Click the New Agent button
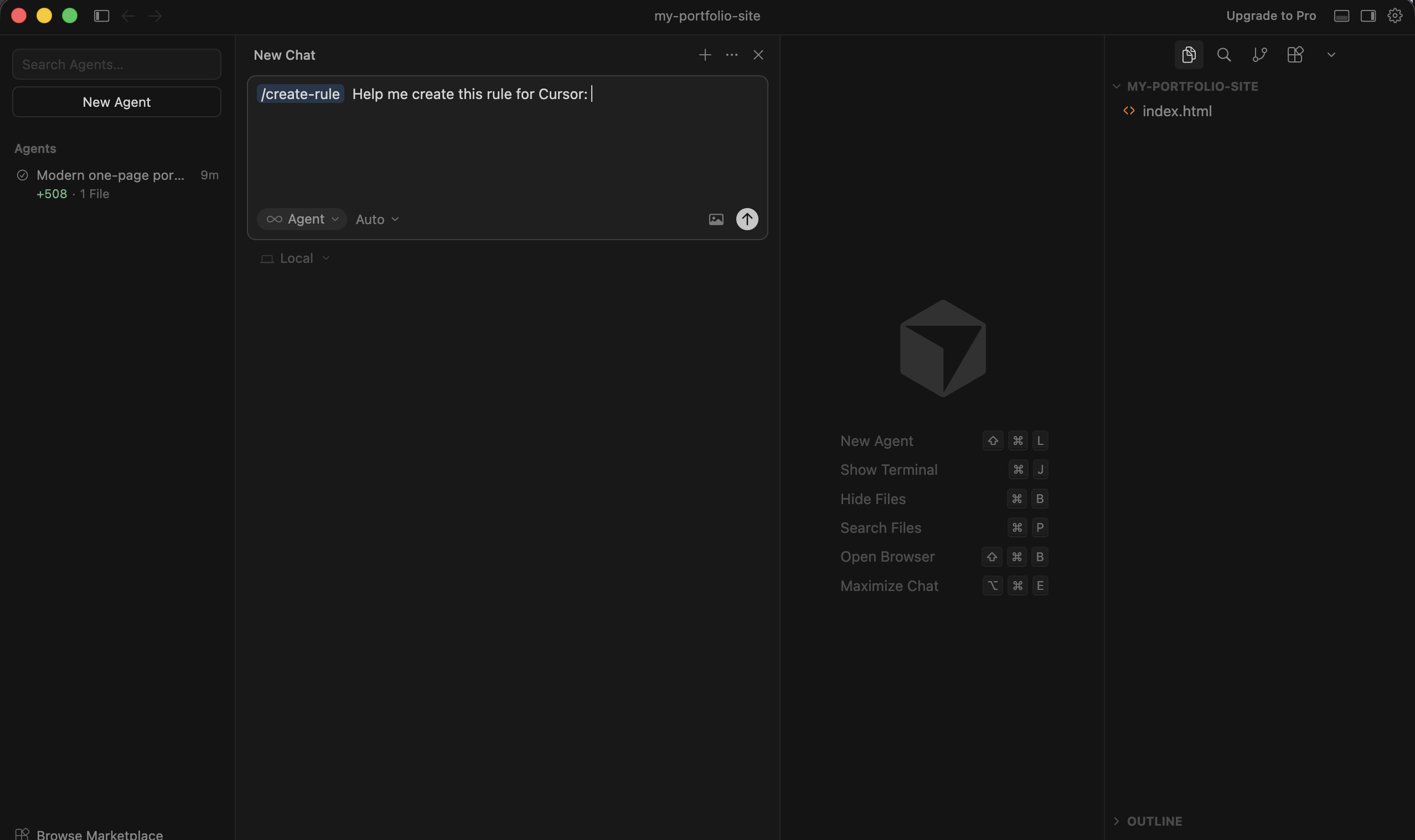 click(x=117, y=102)
